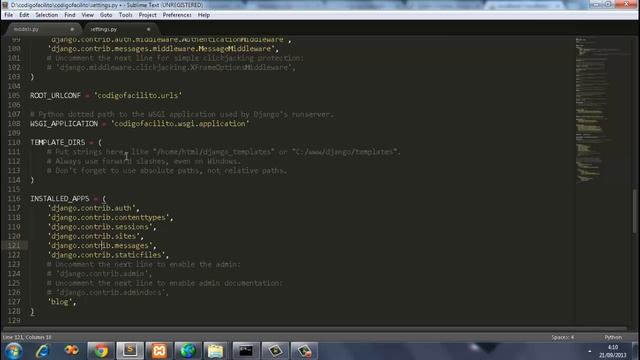Click the 'django.contrib.messages' entry on line 121
This screenshot has width=640, height=360.
tap(102, 246)
